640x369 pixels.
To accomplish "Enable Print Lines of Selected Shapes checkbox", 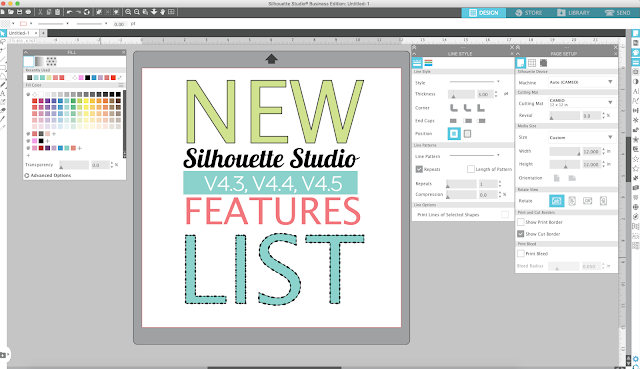I will (x=505, y=215).
